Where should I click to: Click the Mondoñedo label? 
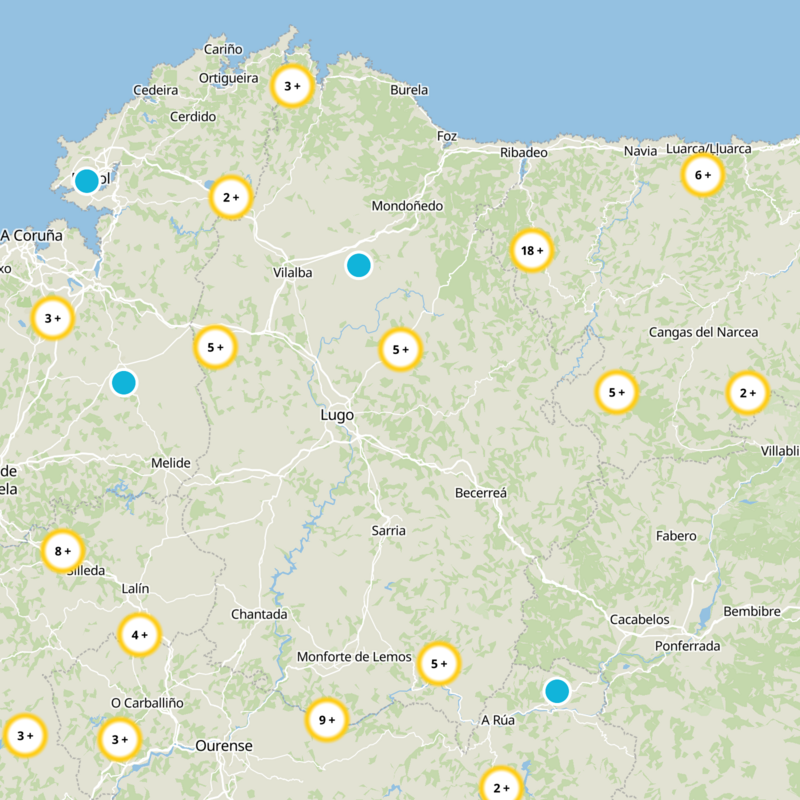[407, 206]
